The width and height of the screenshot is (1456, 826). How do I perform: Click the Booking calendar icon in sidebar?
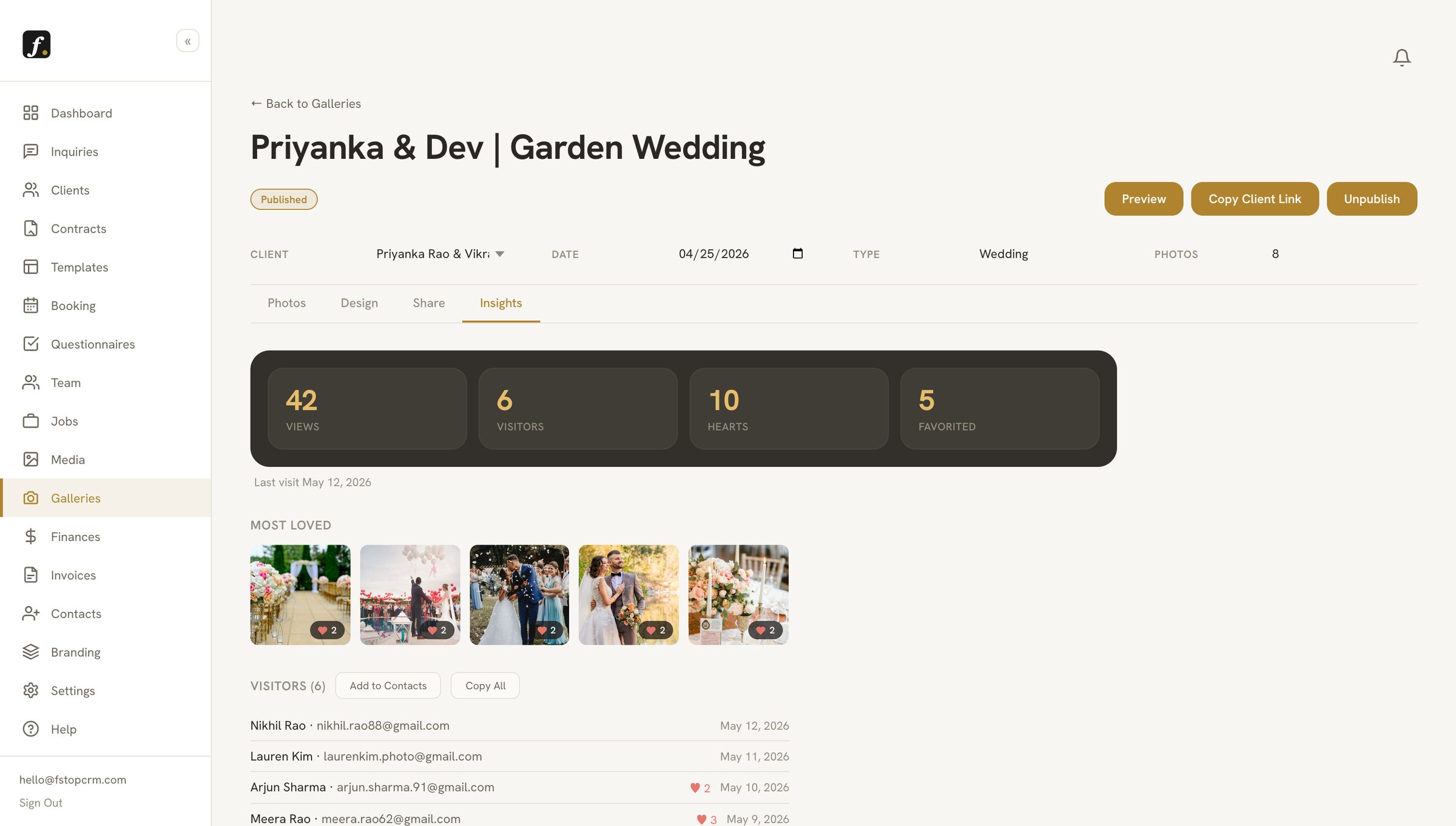pos(31,306)
